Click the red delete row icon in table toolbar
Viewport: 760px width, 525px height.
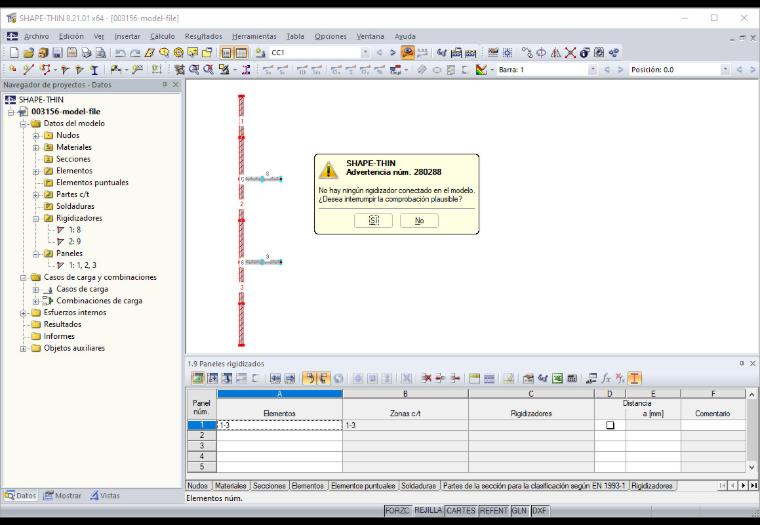(426, 379)
